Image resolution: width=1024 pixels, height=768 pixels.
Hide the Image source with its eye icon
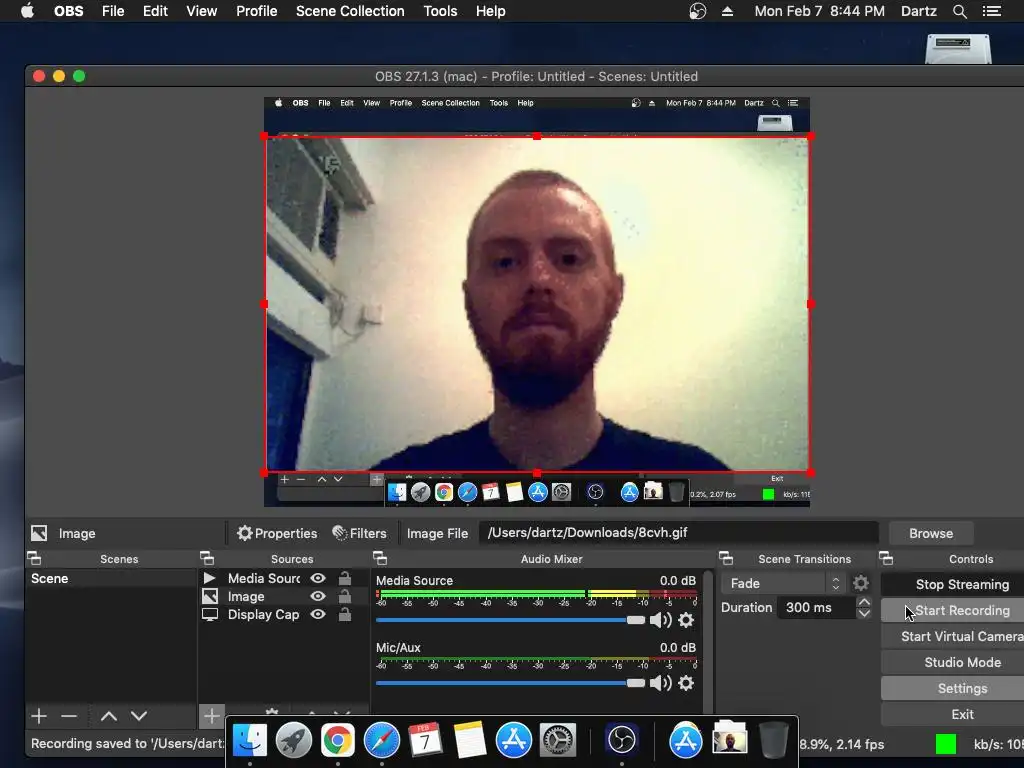click(x=318, y=596)
